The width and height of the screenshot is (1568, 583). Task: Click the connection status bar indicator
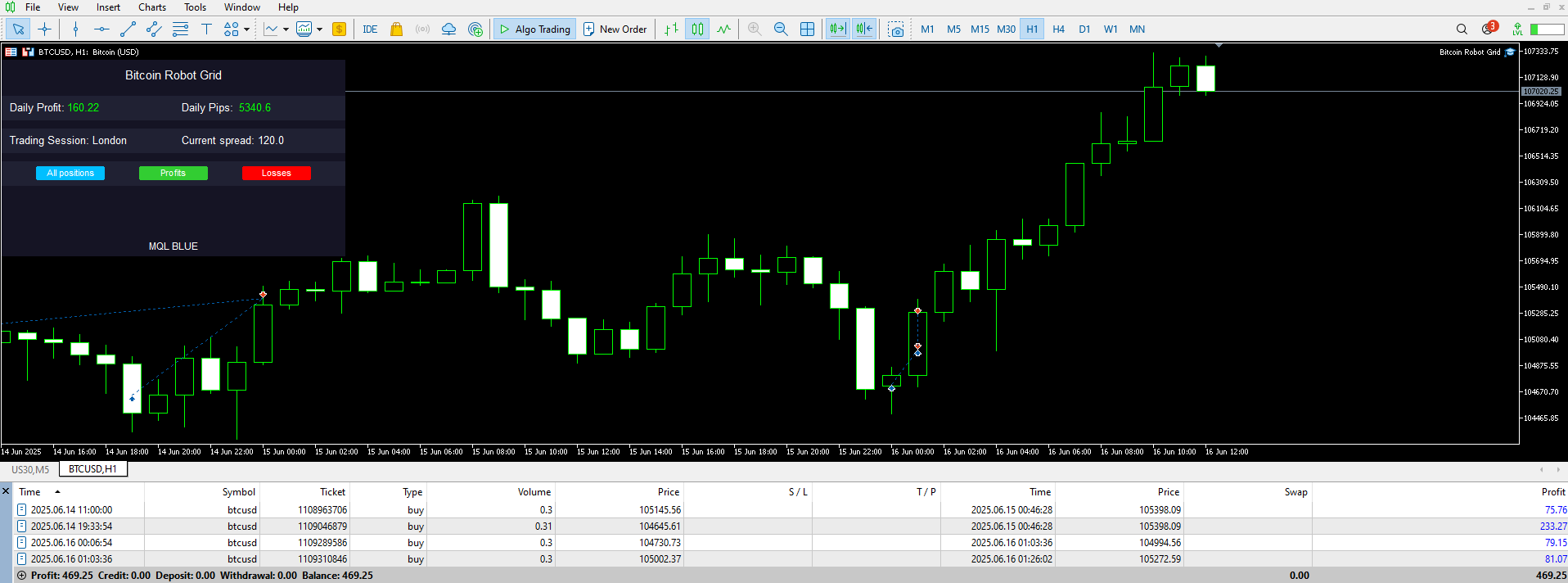click(1548, 29)
